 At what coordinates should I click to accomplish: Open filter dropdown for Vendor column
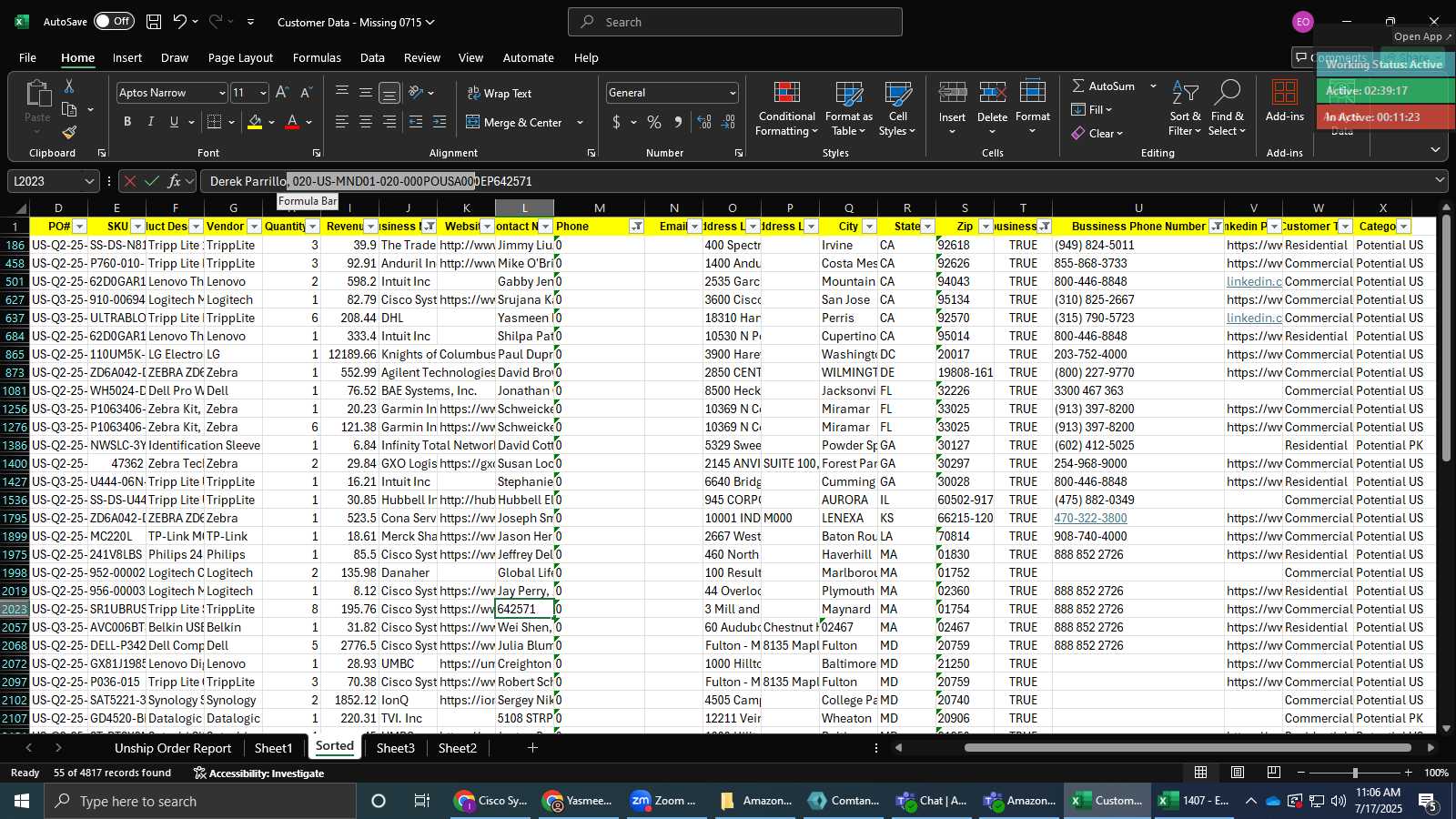(x=254, y=227)
